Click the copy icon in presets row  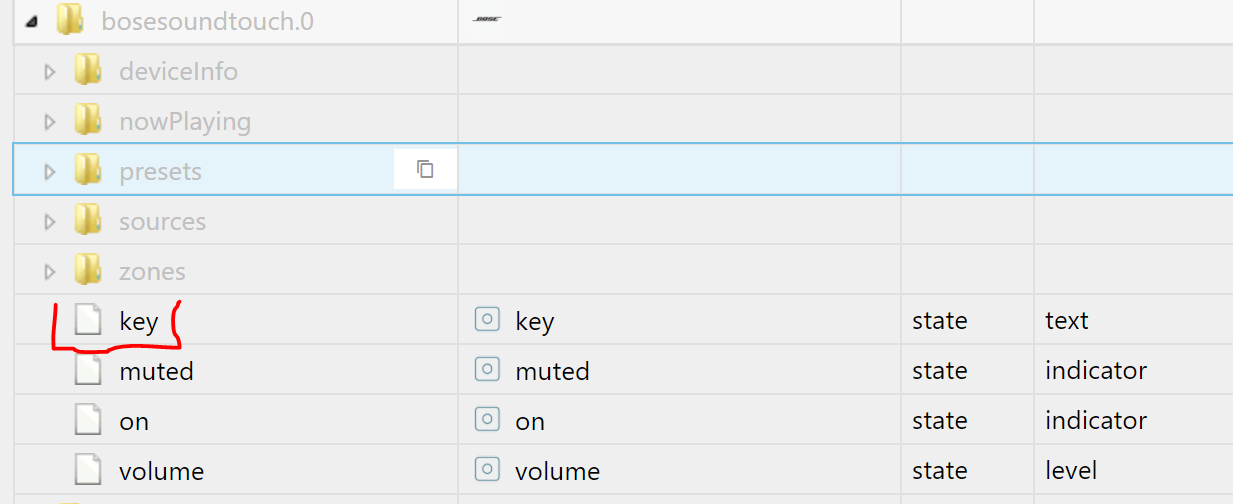click(425, 170)
